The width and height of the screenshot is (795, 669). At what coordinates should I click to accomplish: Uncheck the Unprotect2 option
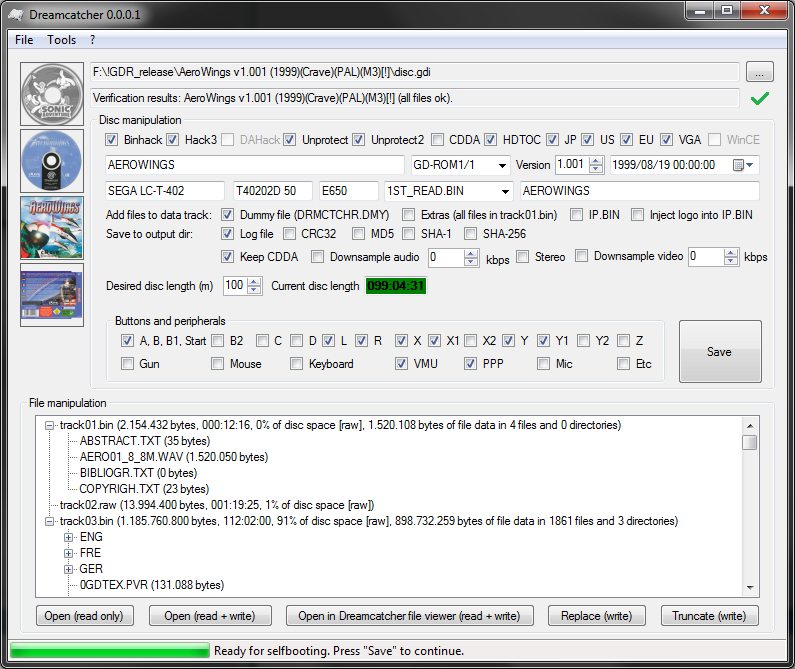tap(358, 140)
